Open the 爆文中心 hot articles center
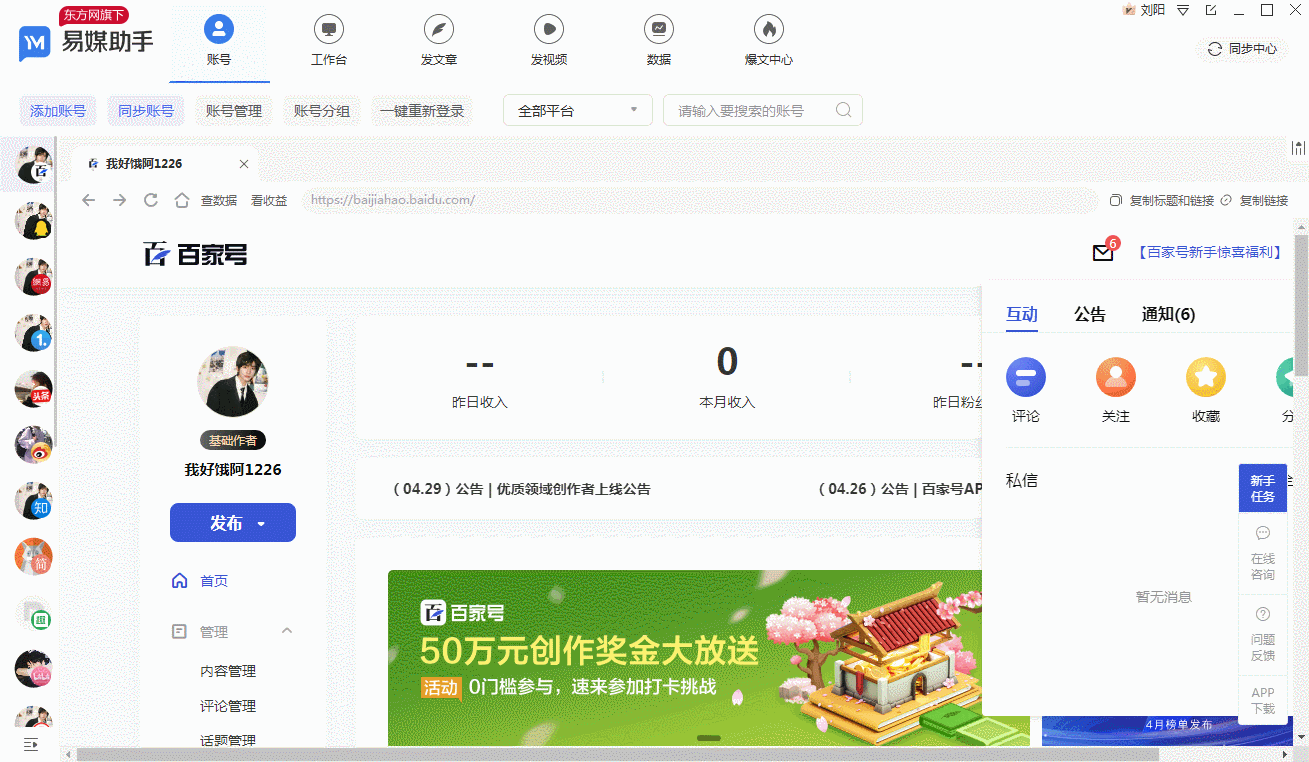Viewport: 1309px width, 762px height. [x=769, y=41]
